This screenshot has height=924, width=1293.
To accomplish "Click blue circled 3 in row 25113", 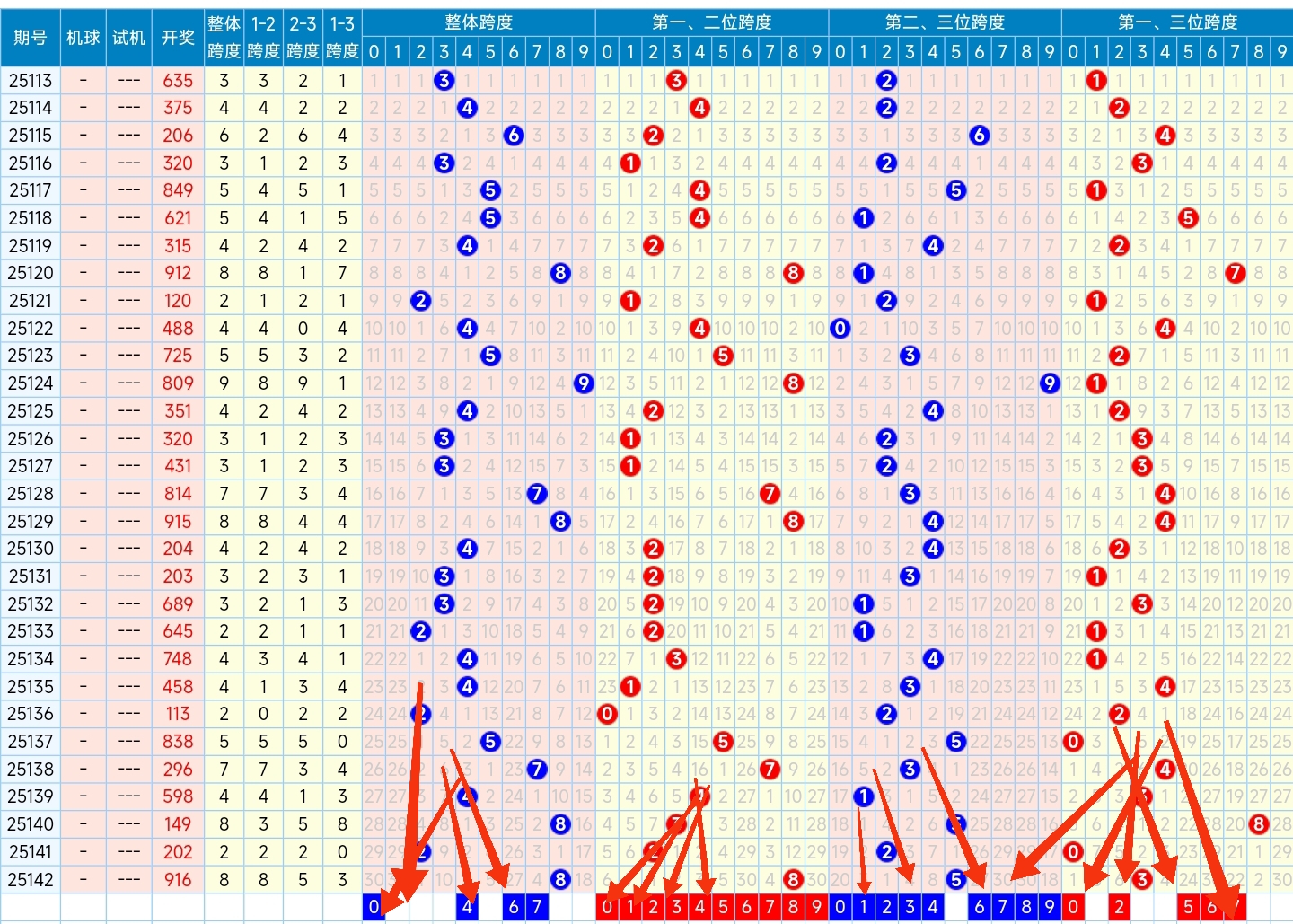I will coord(444,81).
